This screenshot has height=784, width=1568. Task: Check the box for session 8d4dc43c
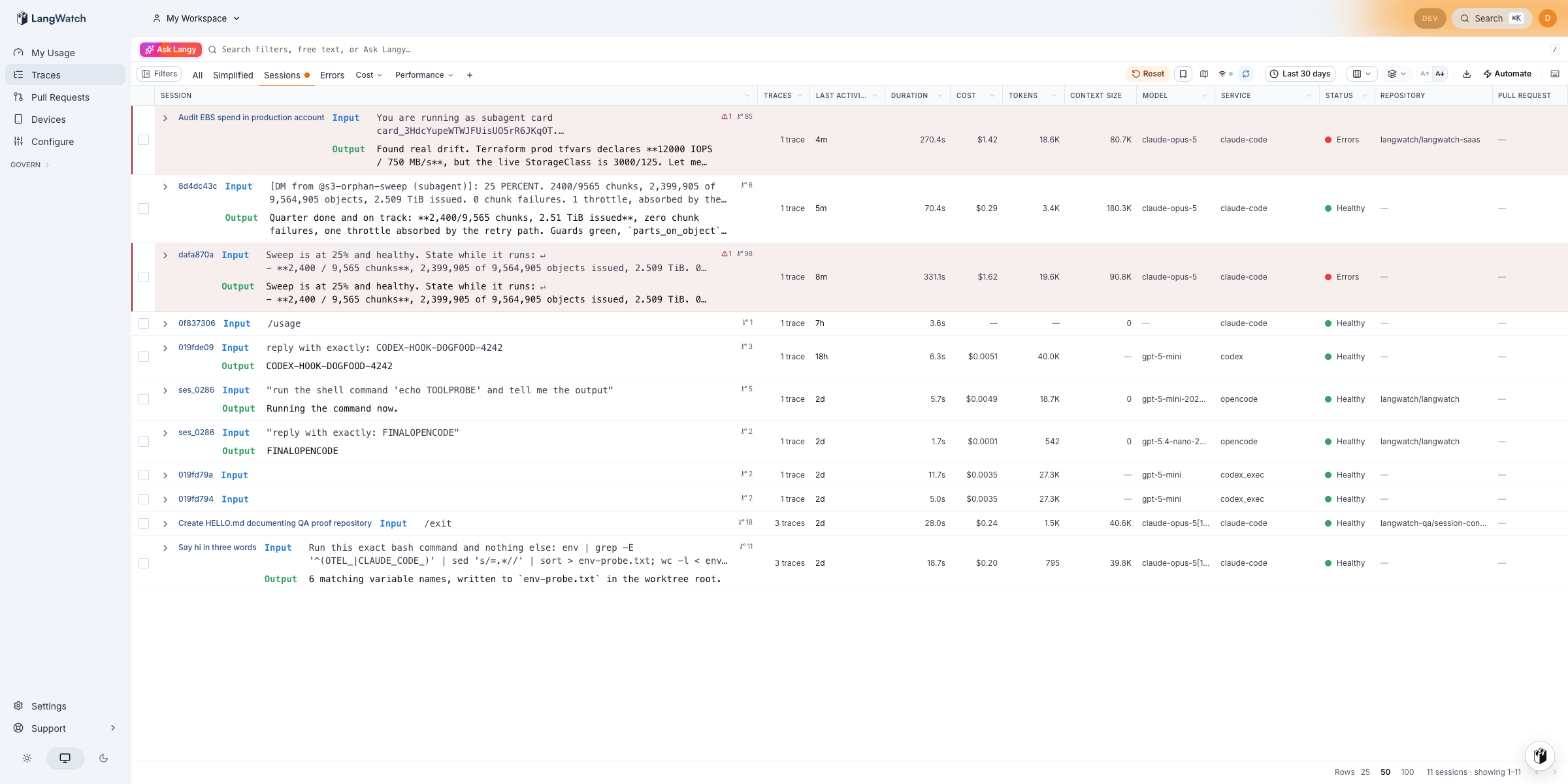(144, 208)
